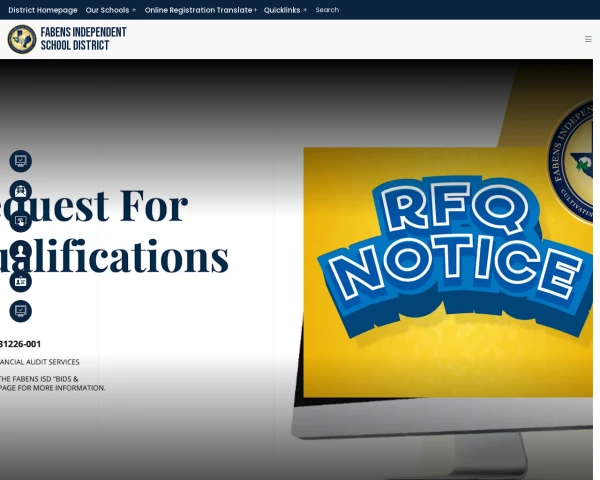The height and width of the screenshot is (480, 600).
Task: Click Fabens Independent School District title text
Action: (x=83, y=39)
